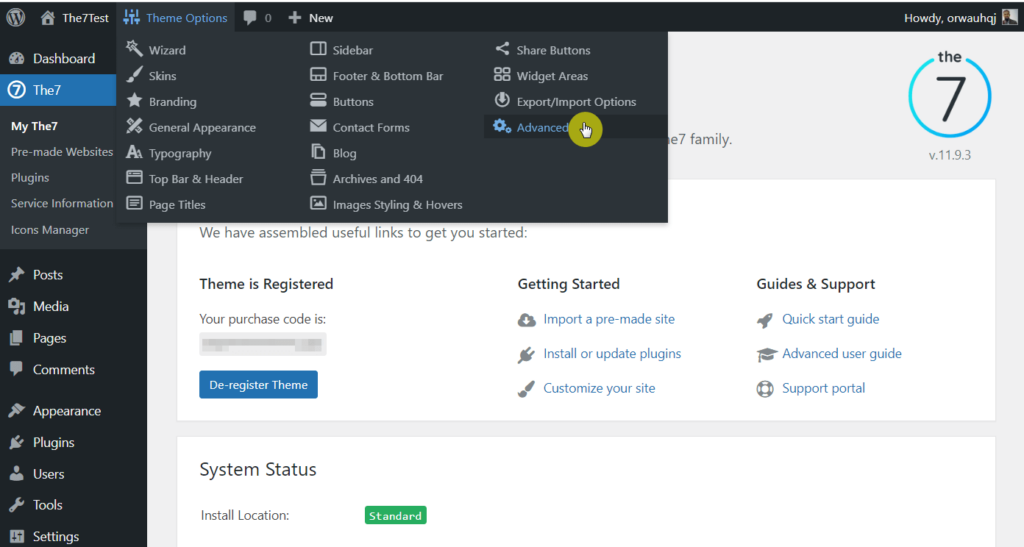Screen dimensions: 1024x547
Task: Open Install or update plugins link
Action: [612, 354]
